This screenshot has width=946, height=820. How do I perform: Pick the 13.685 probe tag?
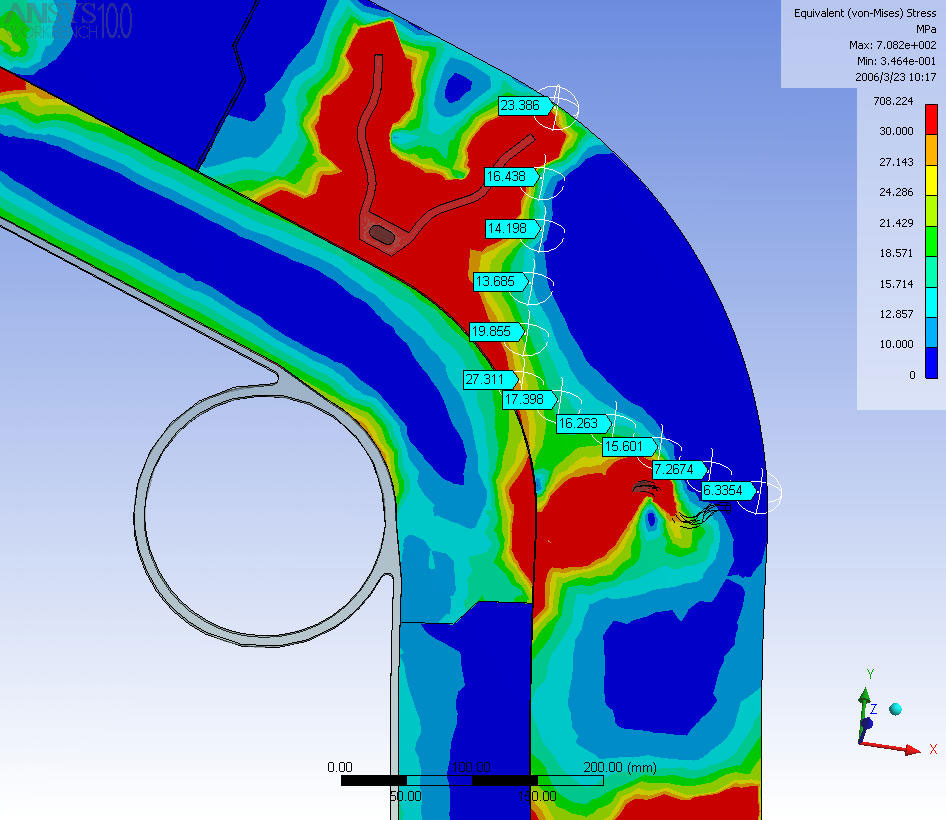[x=495, y=282]
